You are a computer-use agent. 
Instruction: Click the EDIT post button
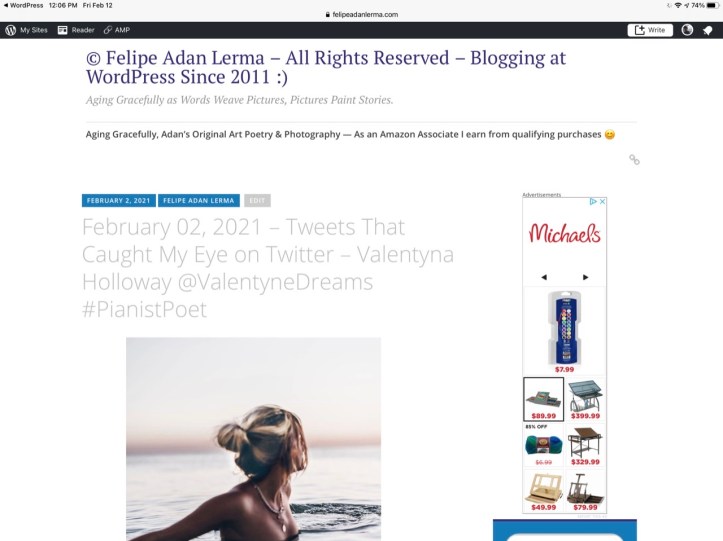pyautogui.click(x=257, y=201)
